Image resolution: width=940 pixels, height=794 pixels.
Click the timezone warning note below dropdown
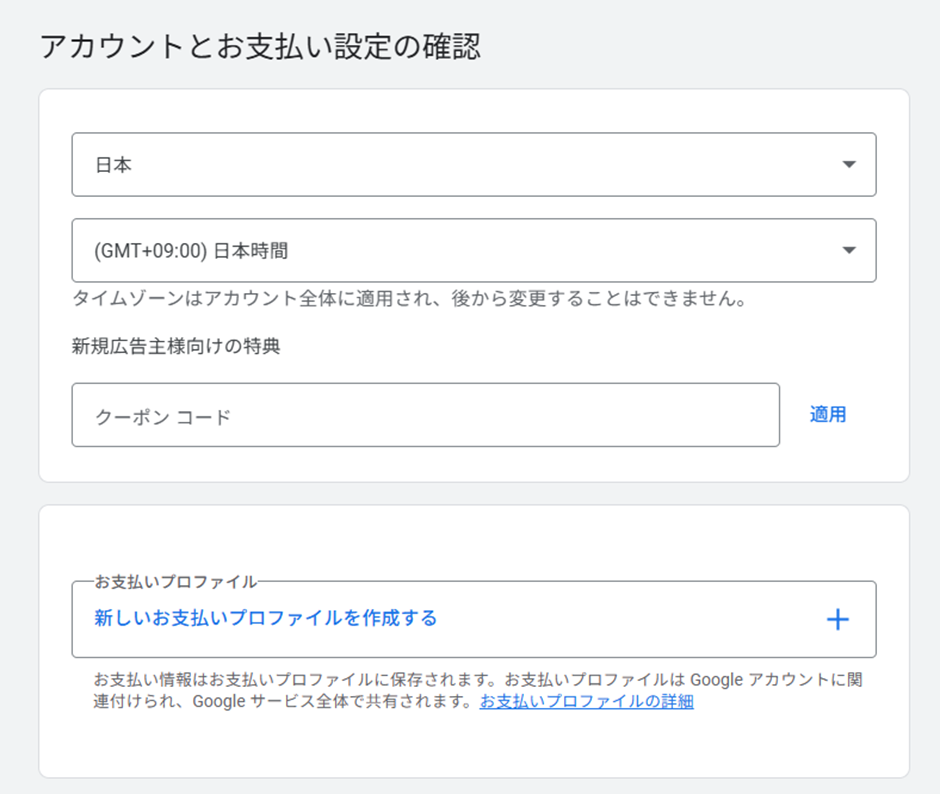point(410,299)
